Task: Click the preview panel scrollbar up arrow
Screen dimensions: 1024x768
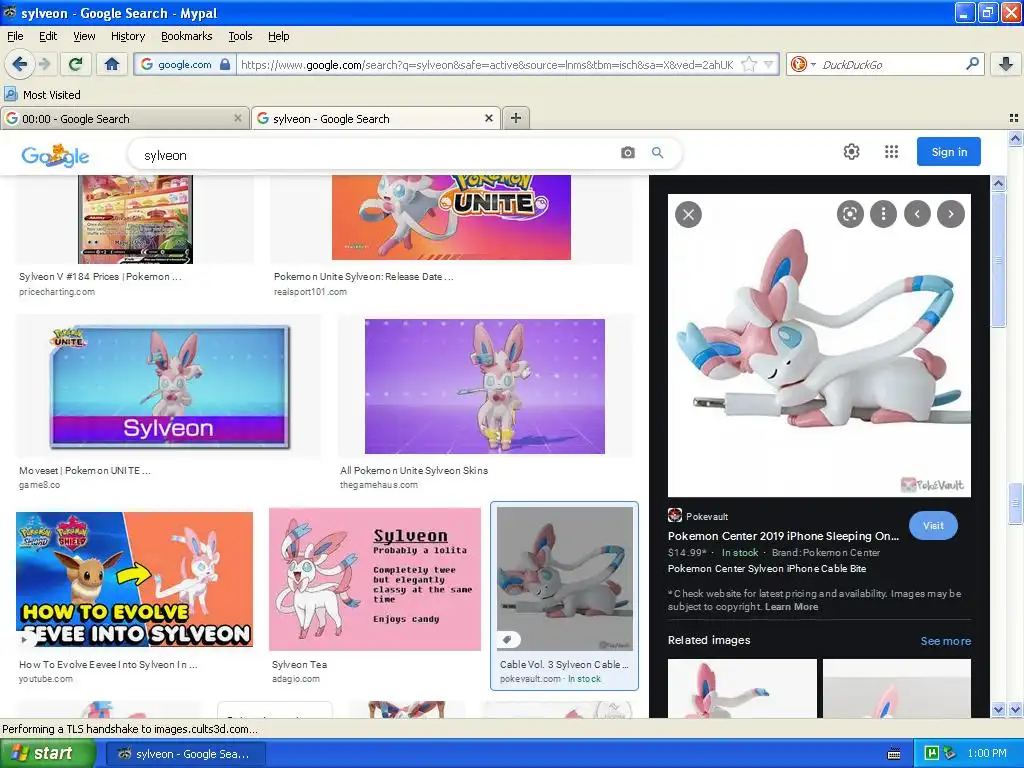Action: 999,184
